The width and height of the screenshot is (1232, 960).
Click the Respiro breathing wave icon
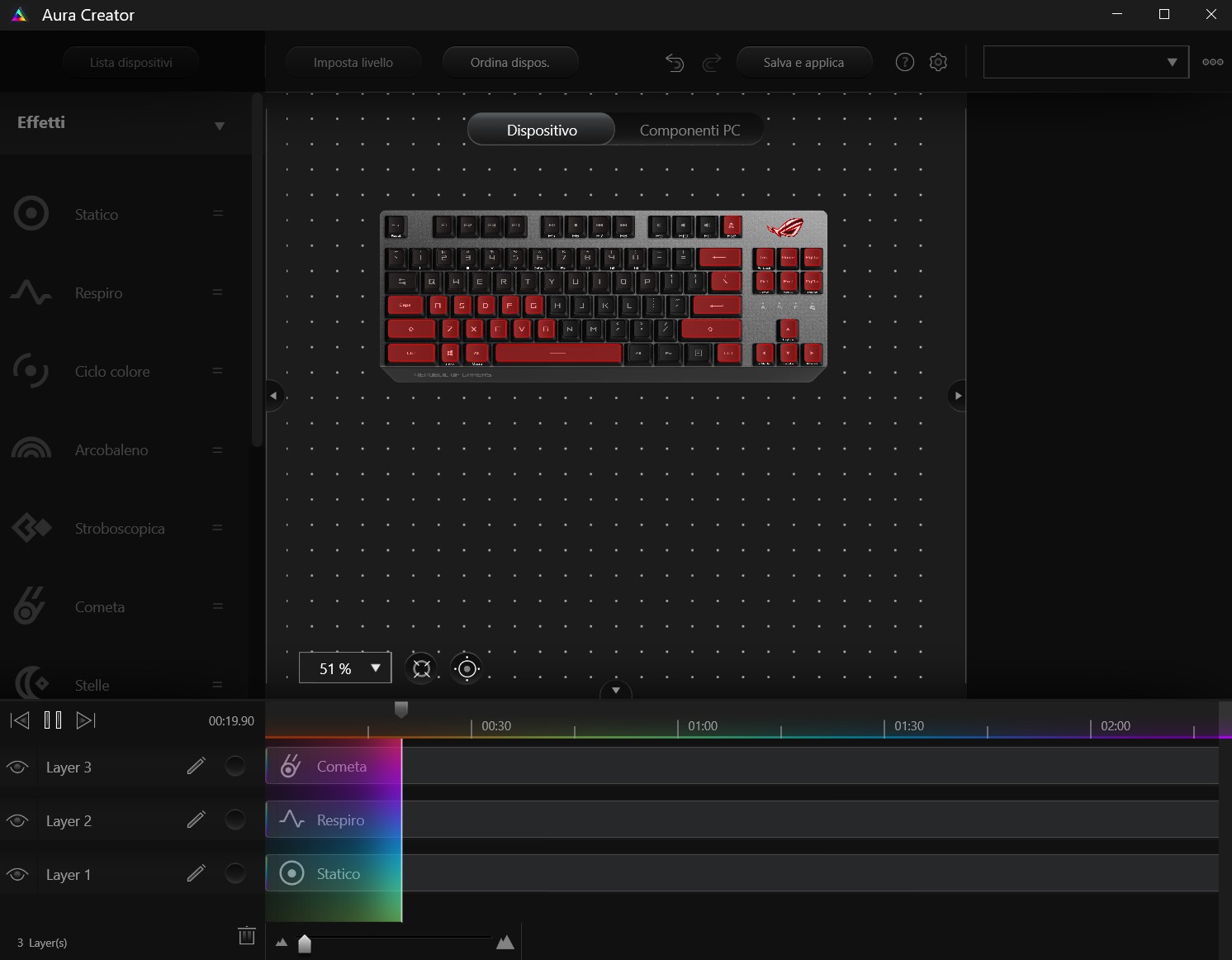(31, 292)
